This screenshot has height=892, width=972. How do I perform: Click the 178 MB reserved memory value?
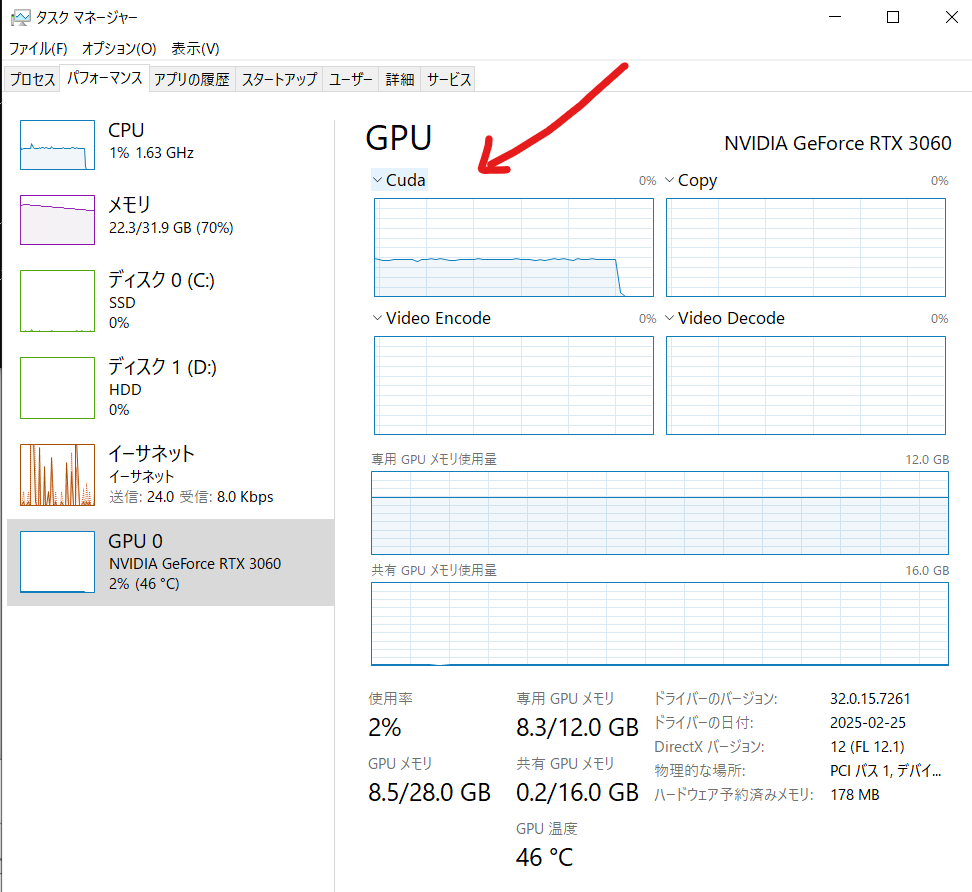pos(855,795)
